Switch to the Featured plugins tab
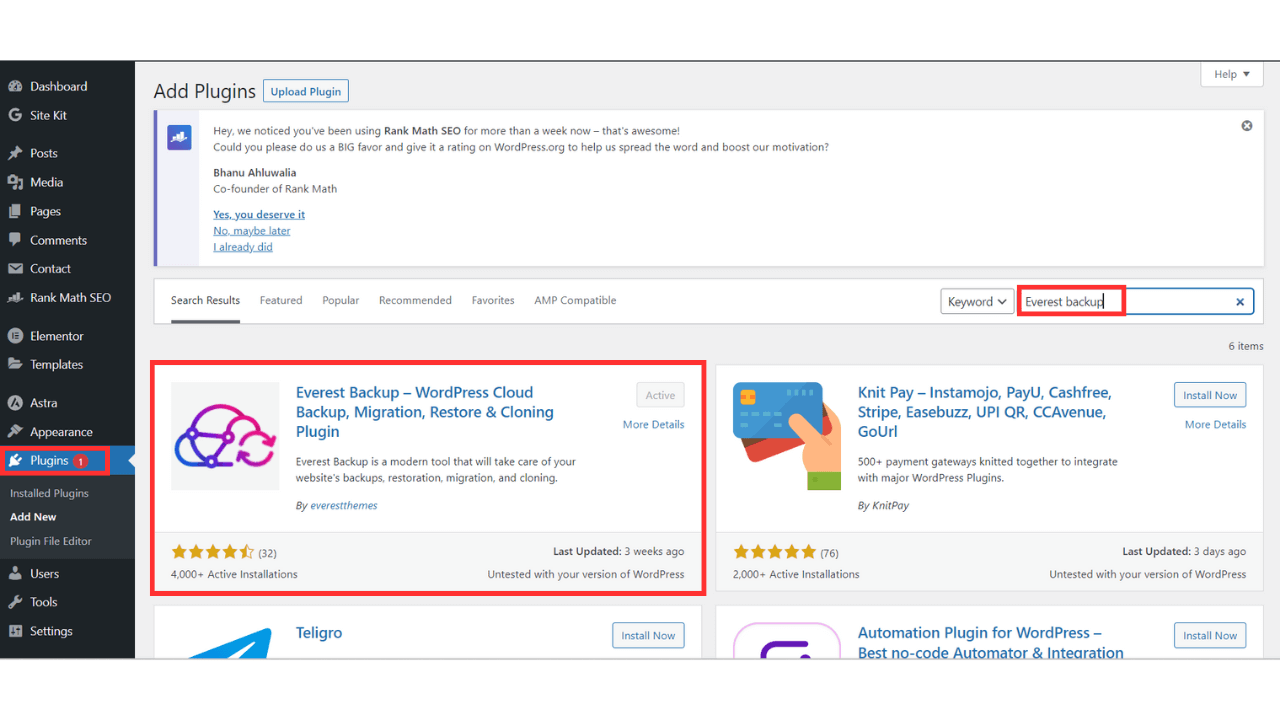Image resolution: width=1280 pixels, height=720 pixels. coord(281,300)
